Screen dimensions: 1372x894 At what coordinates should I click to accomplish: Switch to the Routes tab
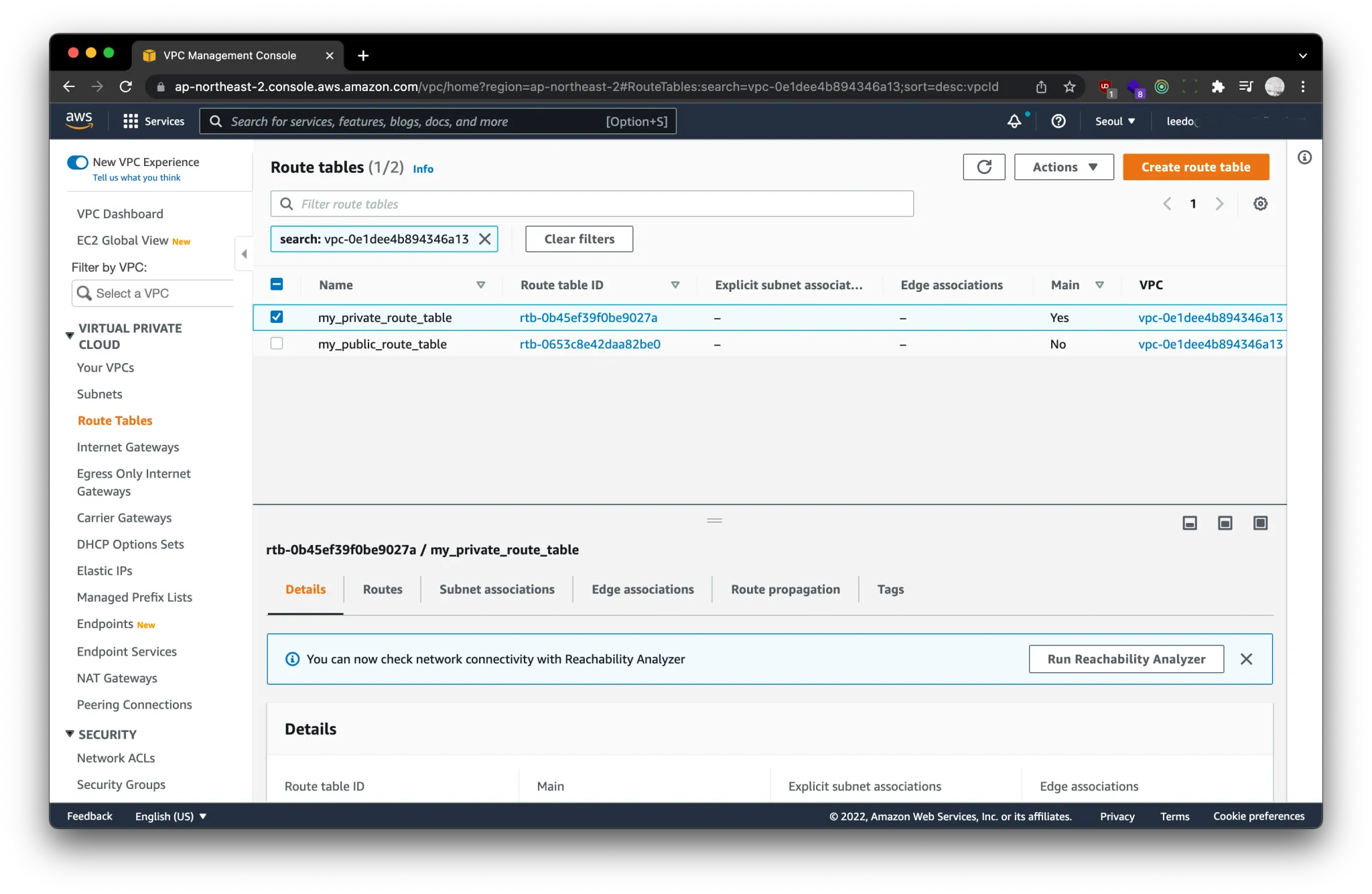[x=383, y=589]
